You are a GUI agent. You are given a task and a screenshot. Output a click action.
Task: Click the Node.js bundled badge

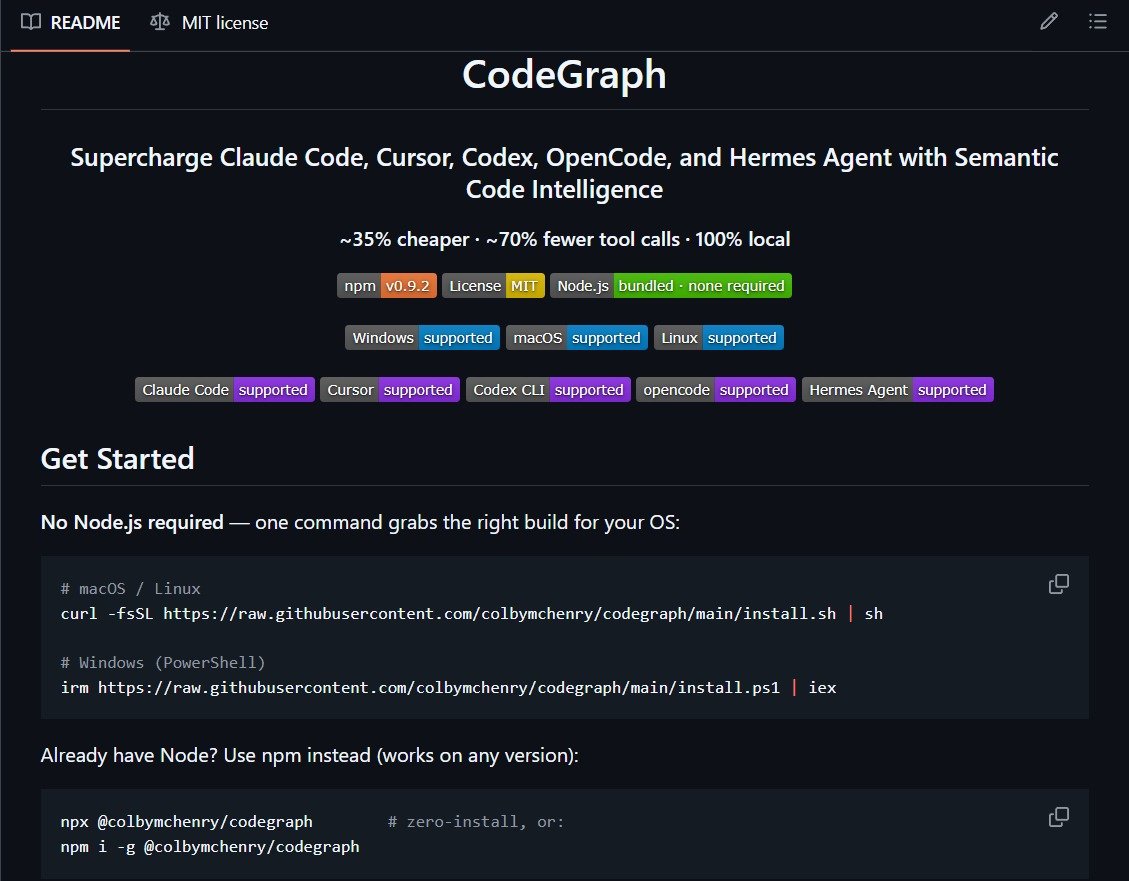(671, 286)
